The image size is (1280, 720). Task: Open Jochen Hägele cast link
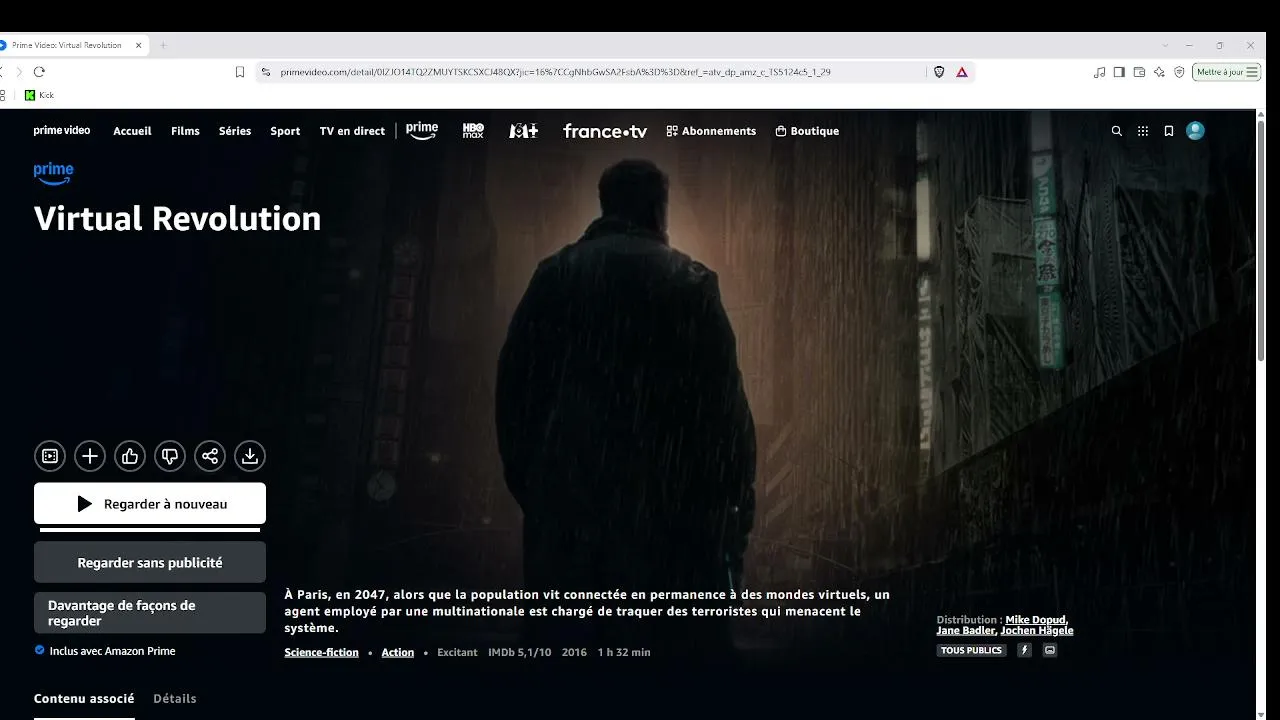[1037, 631]
